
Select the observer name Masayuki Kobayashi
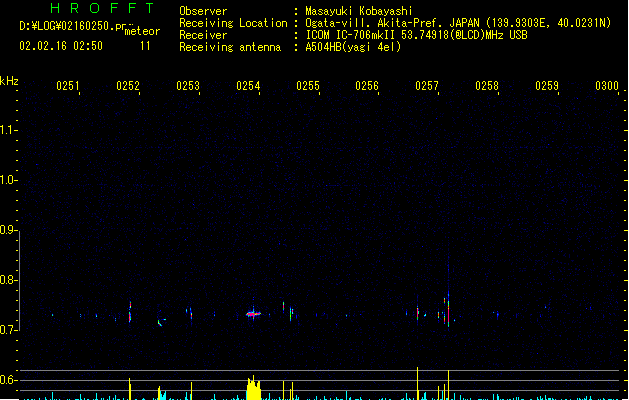pos(359,11)
